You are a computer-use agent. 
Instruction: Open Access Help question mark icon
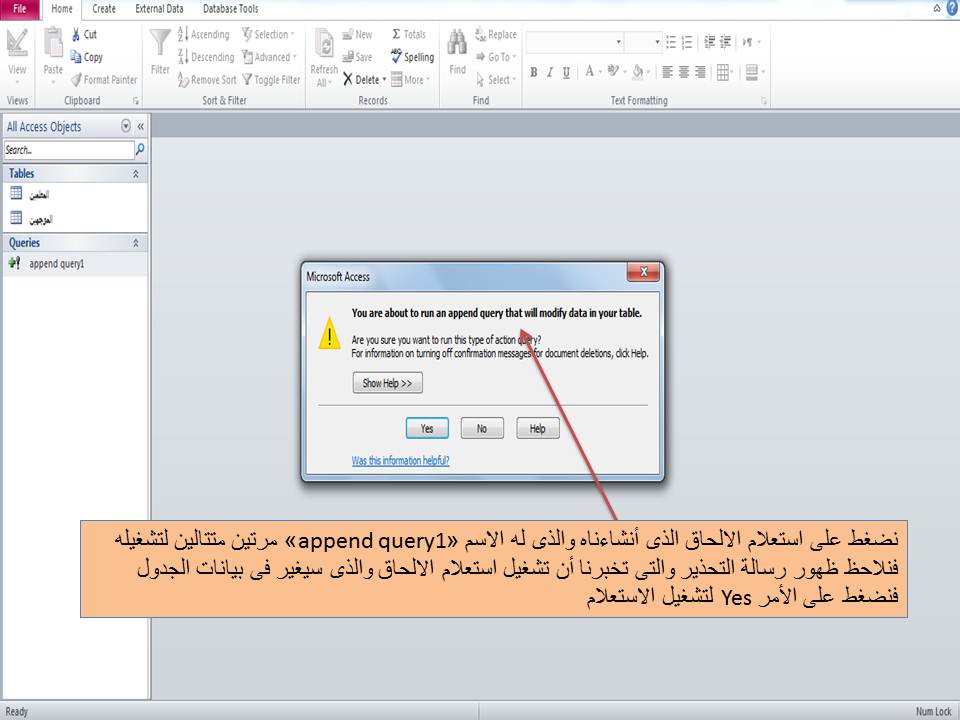coord(953,8)
